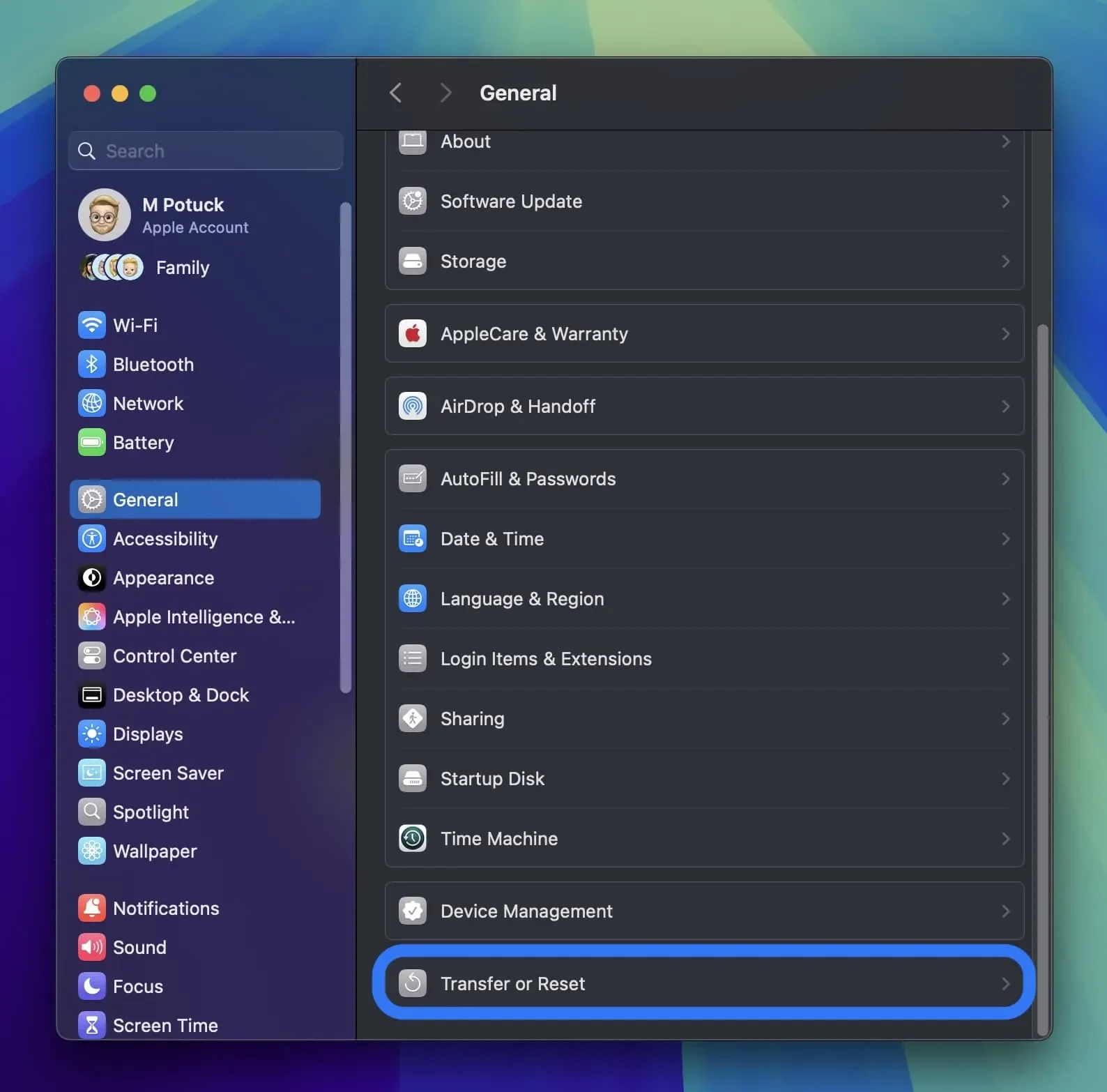Click the Software Update gear icon

413,201
